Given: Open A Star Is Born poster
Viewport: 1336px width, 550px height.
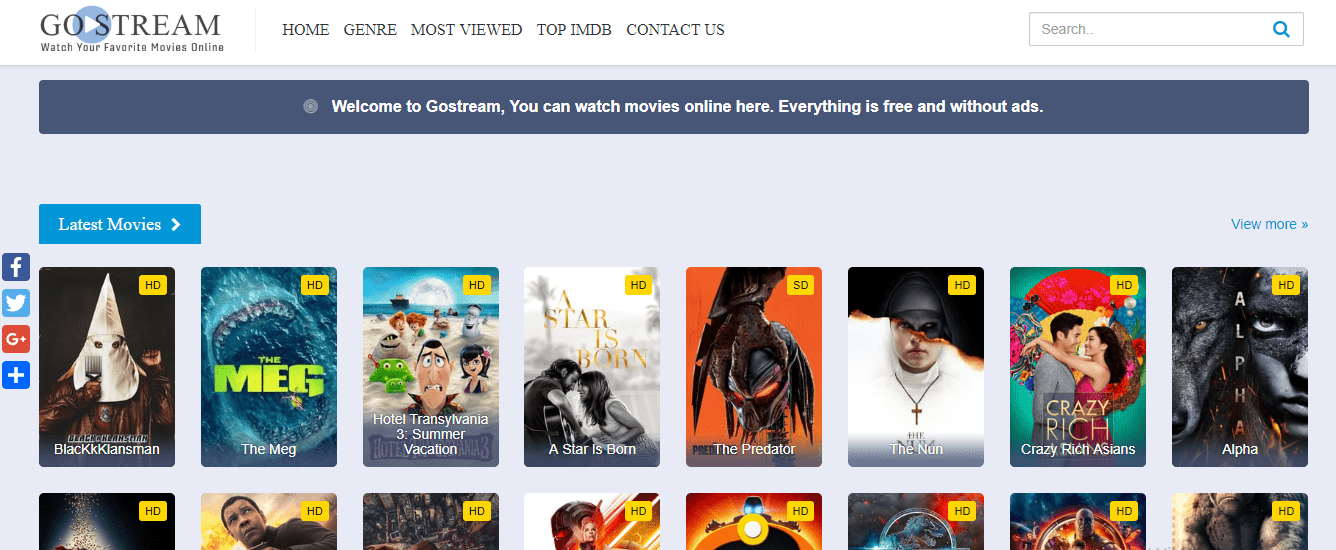Looking at the screenshot, I should 592,367.
